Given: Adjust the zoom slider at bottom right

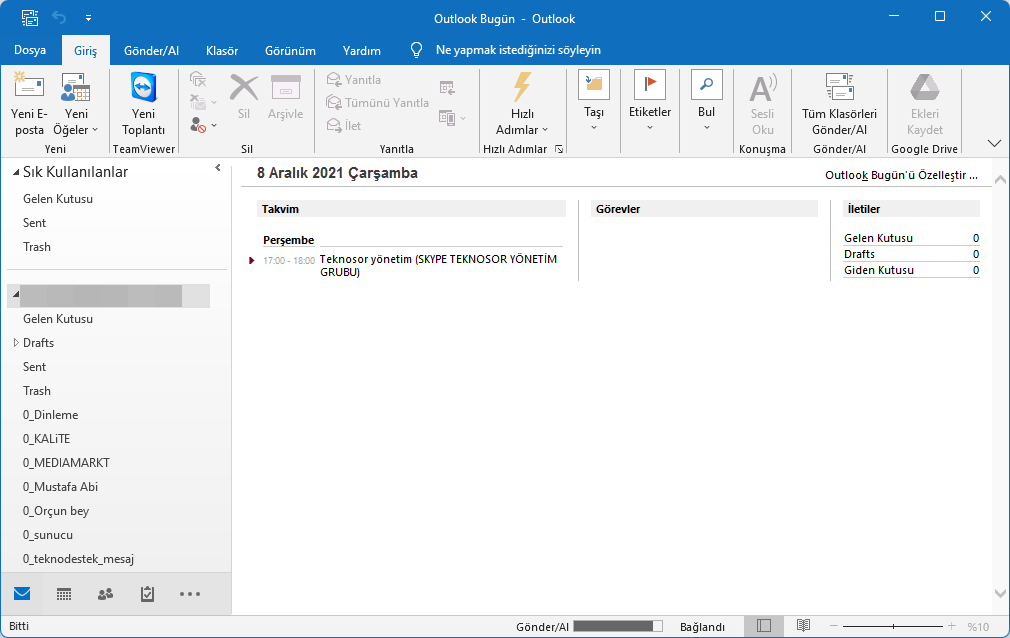Looking at the screenshot, I should point(895,624).
